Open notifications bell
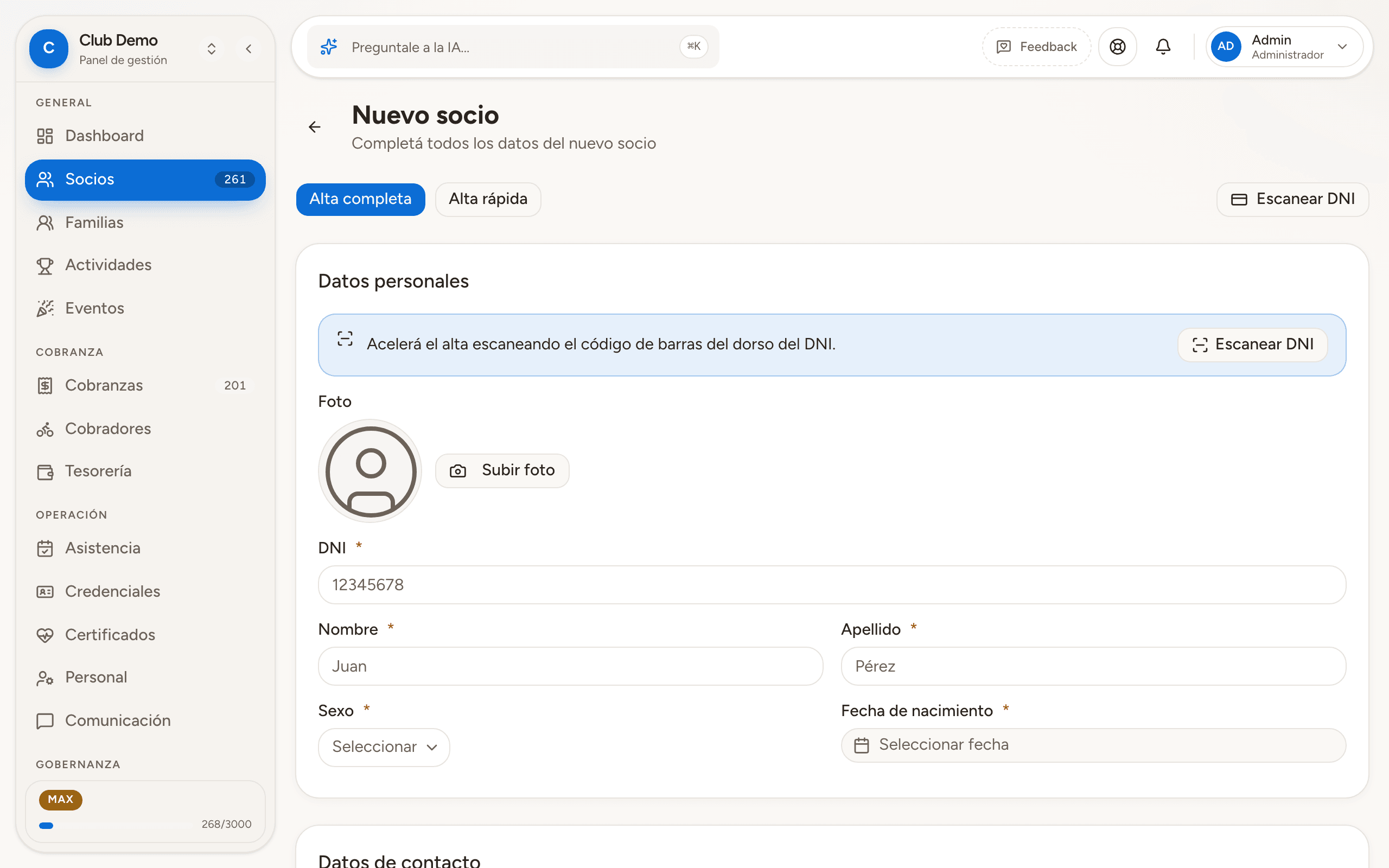This screenshot has width=1389, height=868. pyautogui.click(x=1163, y=47)
